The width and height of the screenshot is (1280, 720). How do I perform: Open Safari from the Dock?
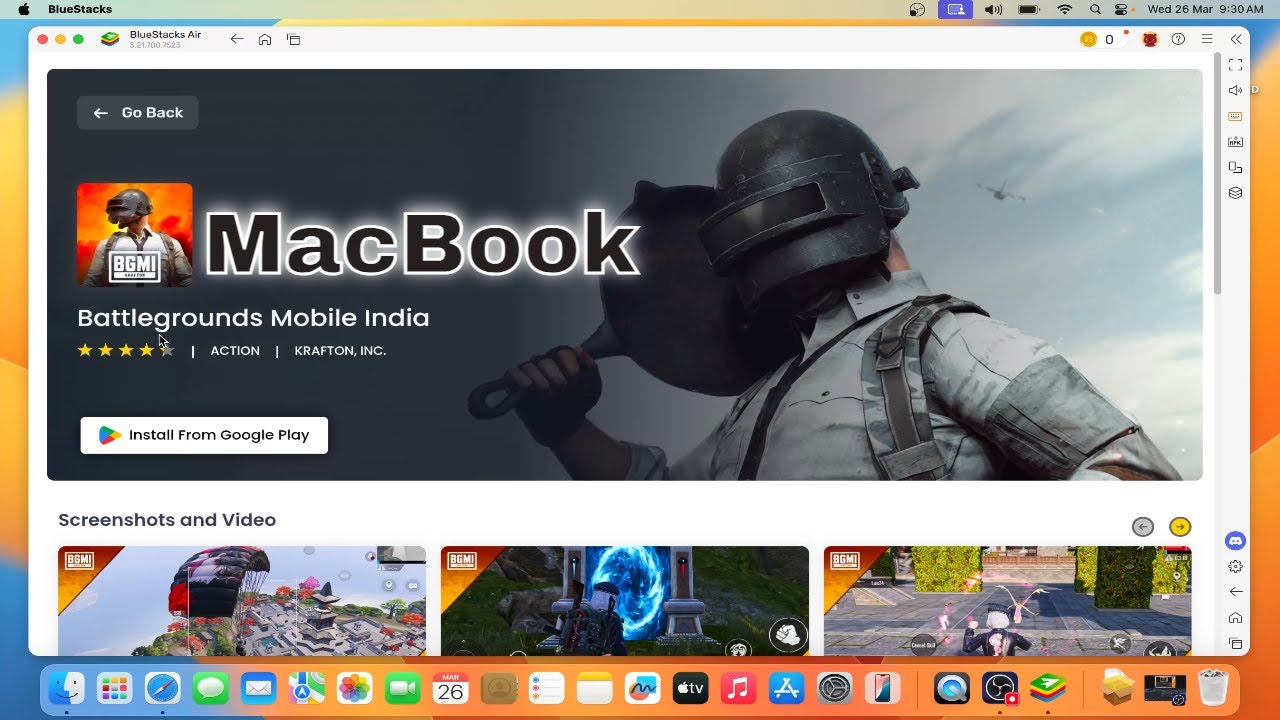pyautogui.click(x=163, y=688)
